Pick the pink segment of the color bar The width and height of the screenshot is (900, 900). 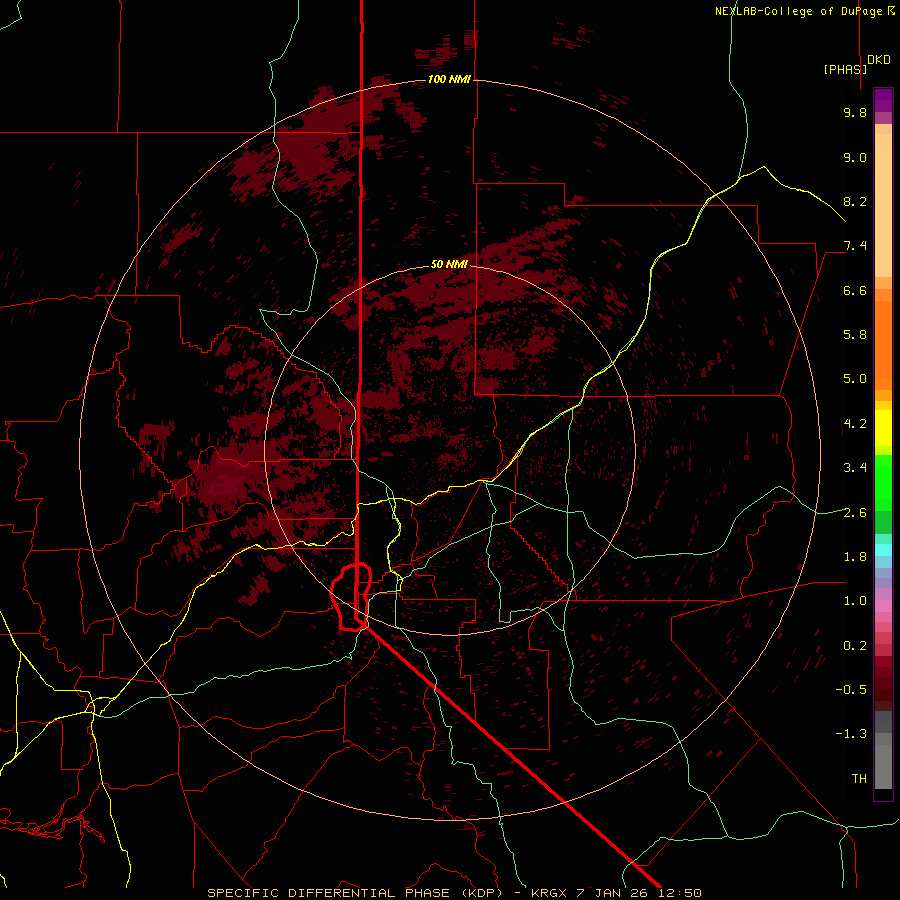pyautogui.click(x=883, y=606)
